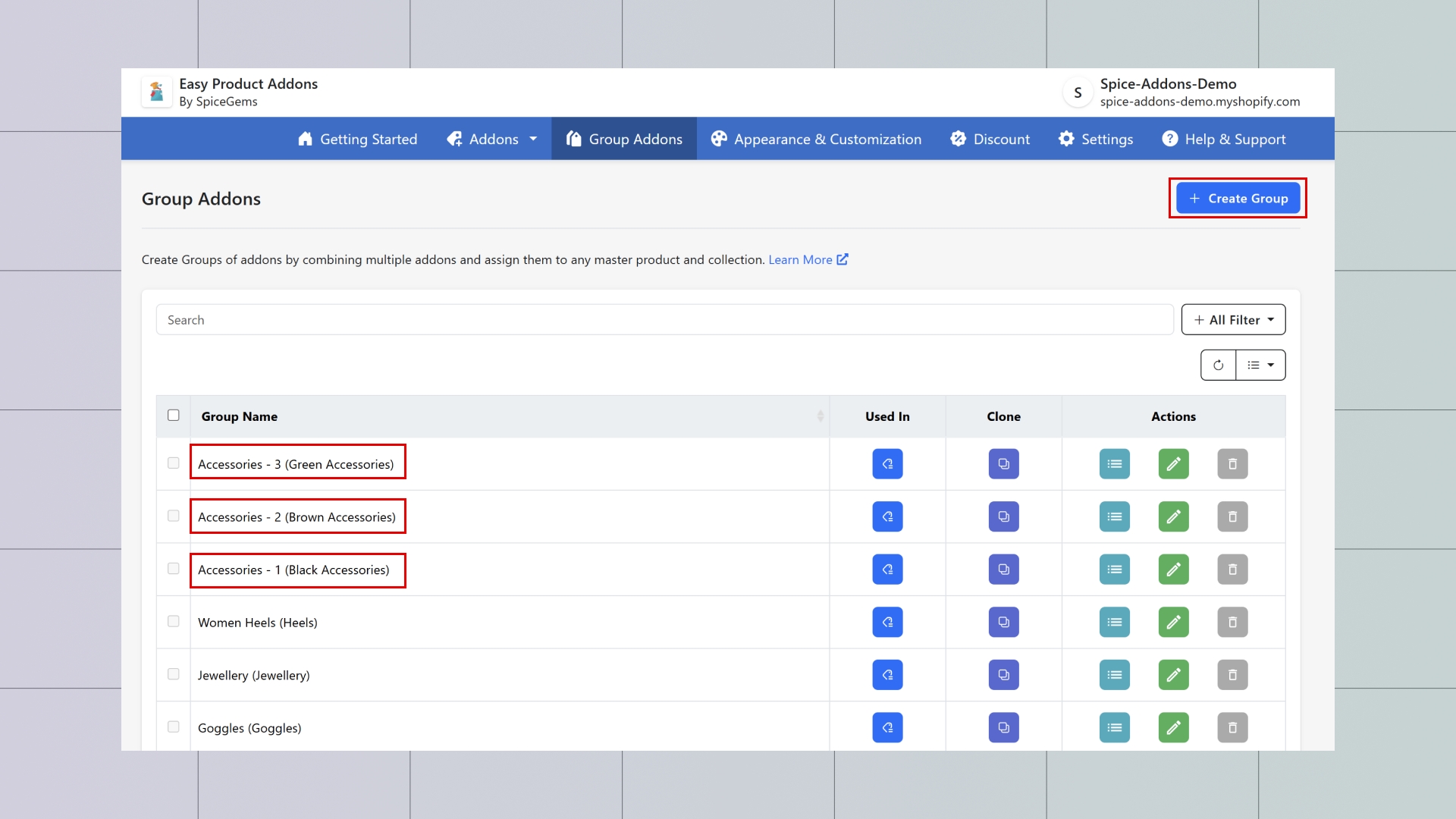Go to Appearance & Customization tab
This screenshot has height=819, width=1456.
click(x=816, y=139)
